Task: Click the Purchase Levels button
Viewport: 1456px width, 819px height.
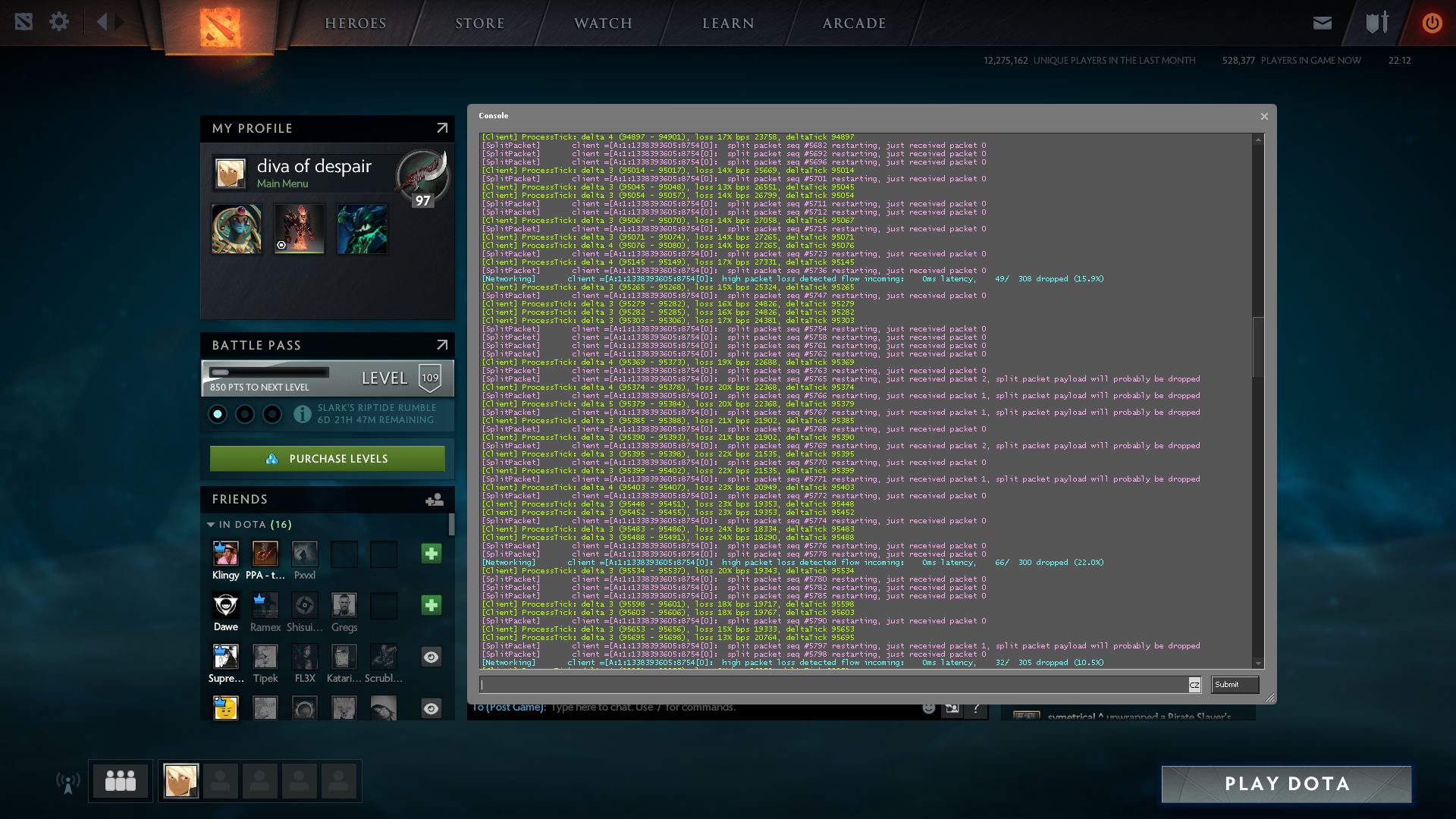Action: (x=328, y=459)
